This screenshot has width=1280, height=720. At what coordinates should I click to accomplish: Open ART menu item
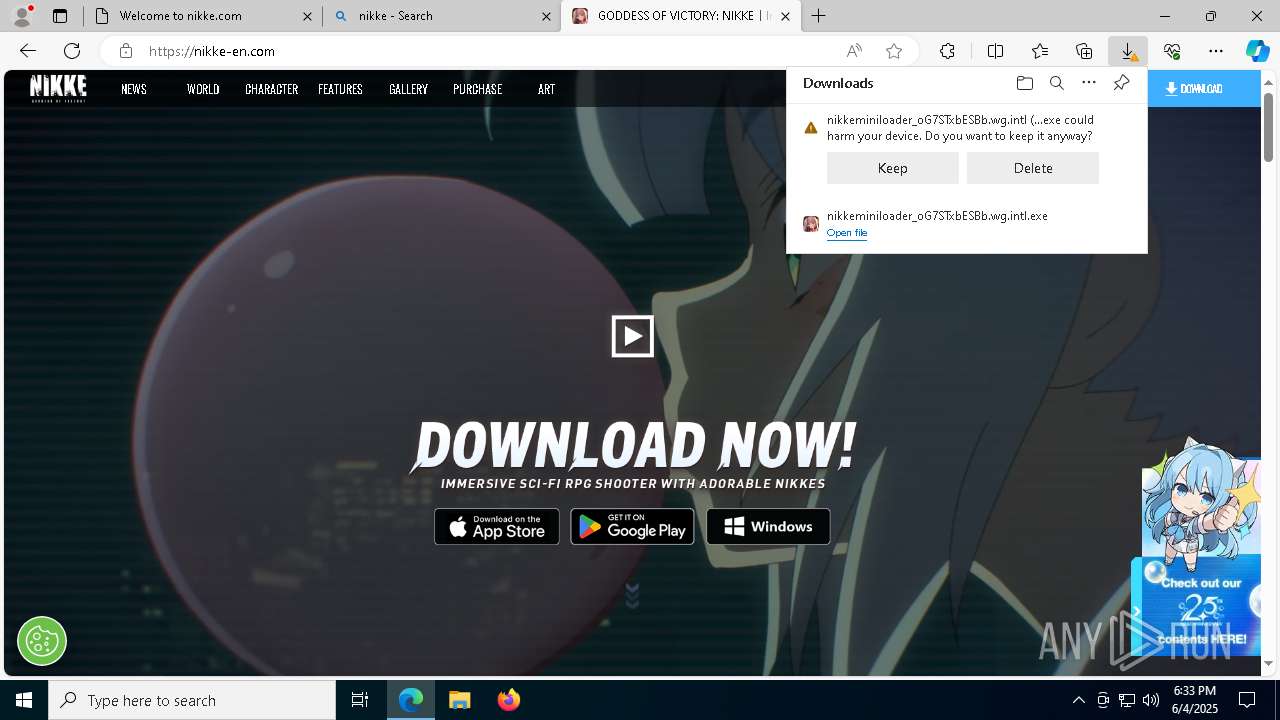point(546,89)
